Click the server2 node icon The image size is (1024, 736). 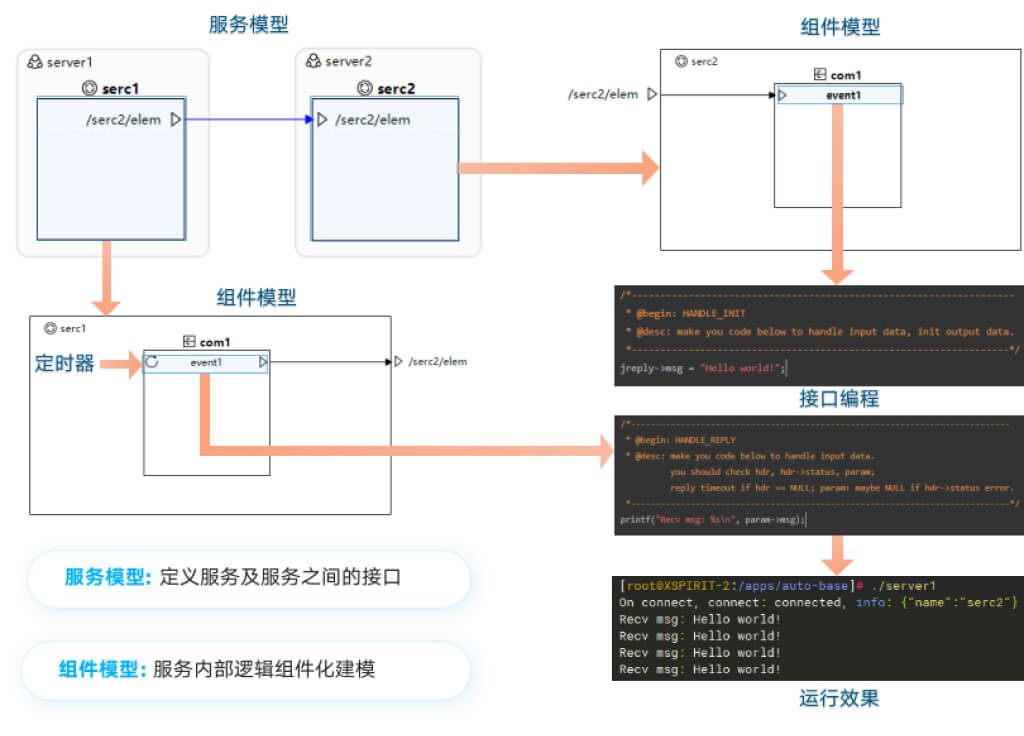coord(313,61)
